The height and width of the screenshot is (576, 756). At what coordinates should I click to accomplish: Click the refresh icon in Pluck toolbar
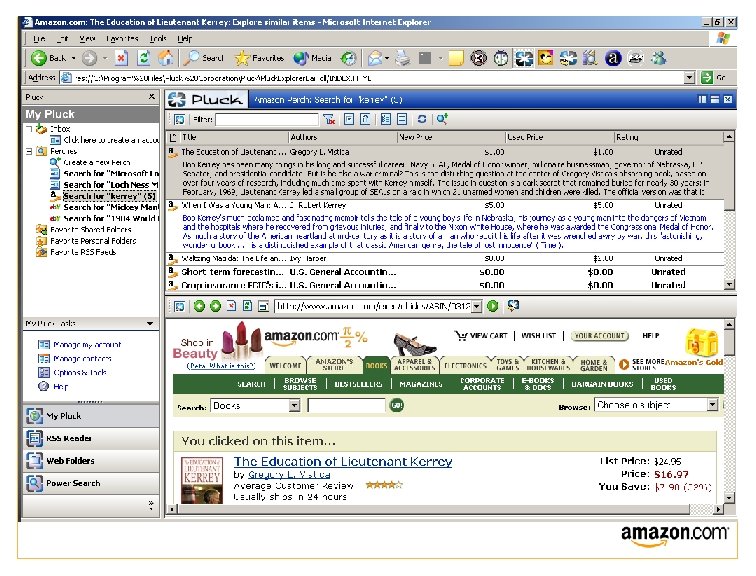(x=422, y=119)
